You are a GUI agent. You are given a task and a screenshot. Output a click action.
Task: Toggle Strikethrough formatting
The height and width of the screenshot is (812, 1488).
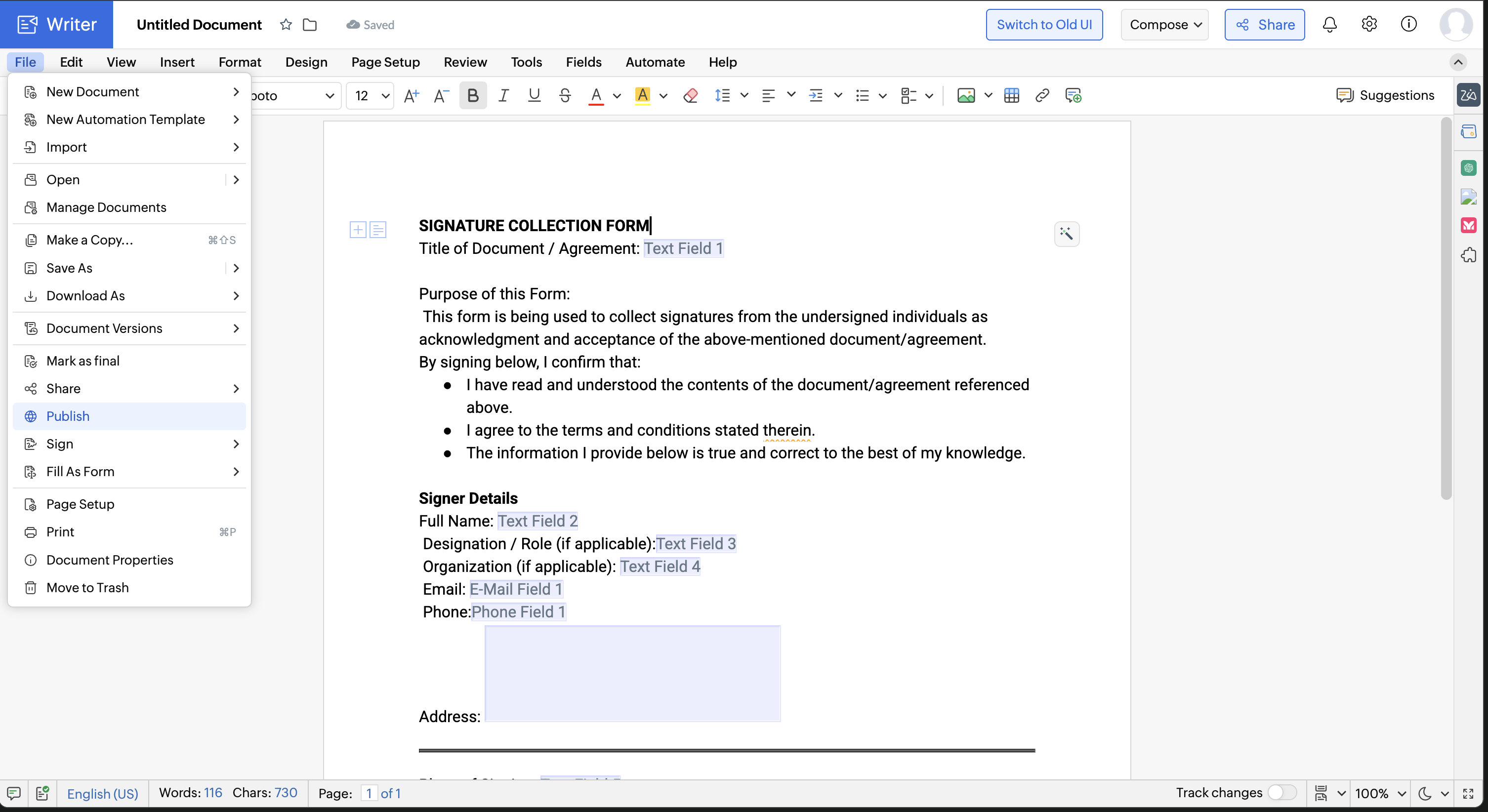(x=564, y=95)
